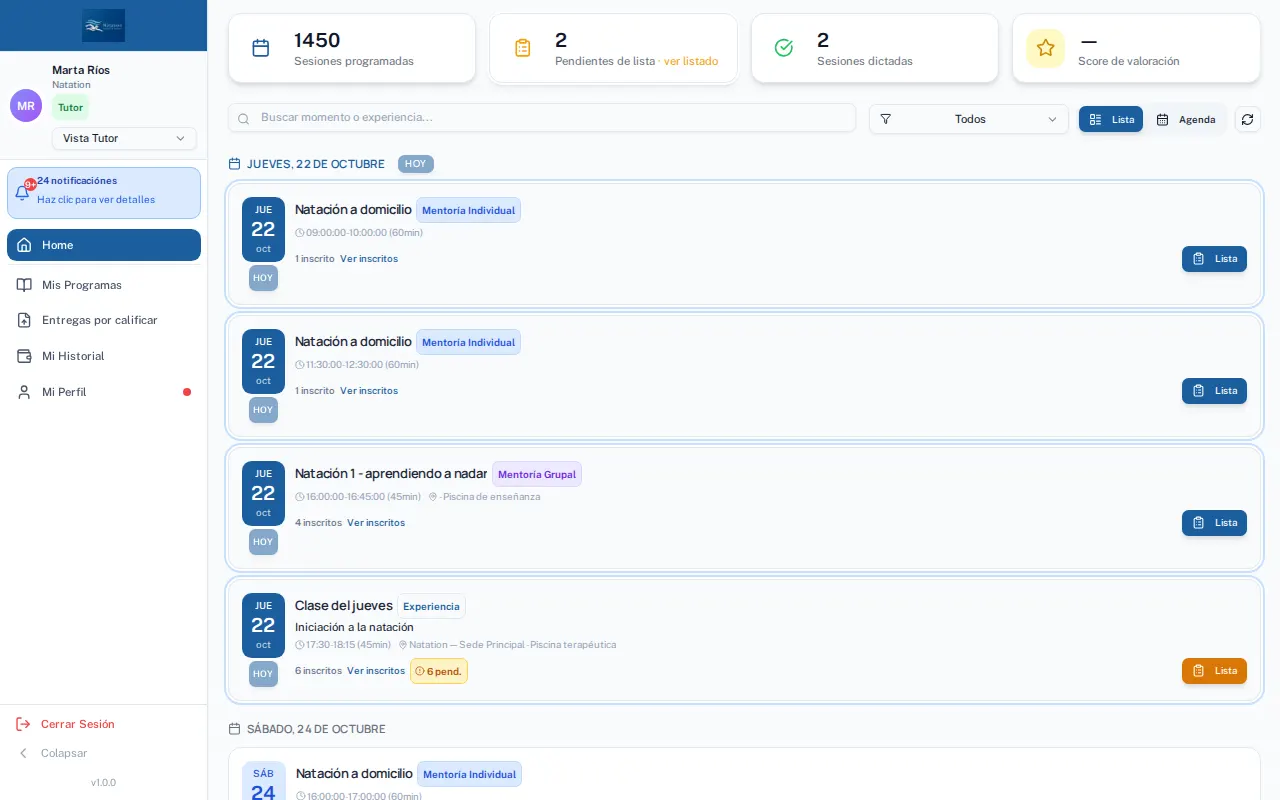Screen dimensions: 1280x800
Task: Open the 24 notificaciones banner
Action: tap(104, 193)
